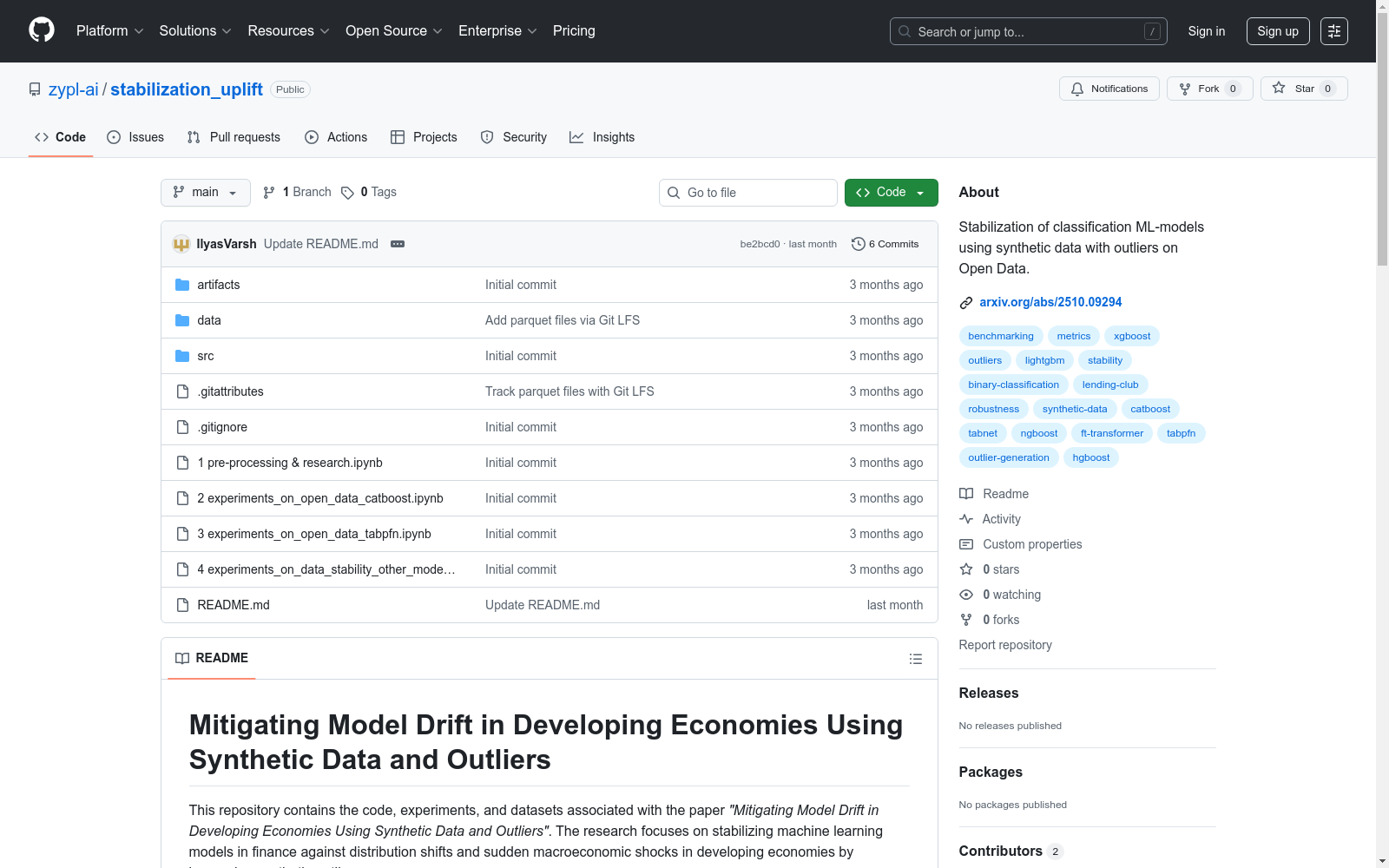Screen dimensions: 1389x868
Task: Select the tabpfn topic tag
Action: [x=1181, y=433]
